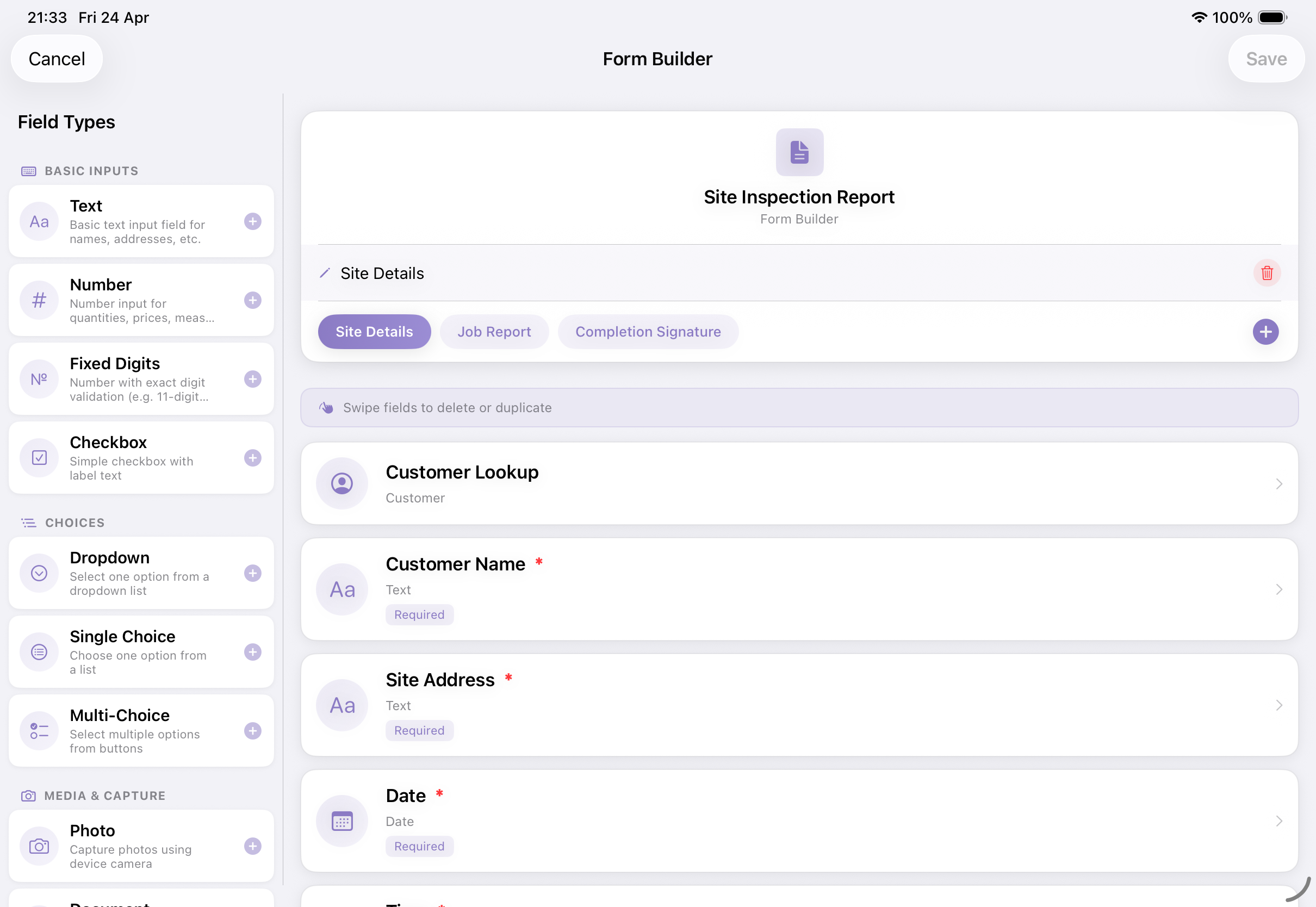Click the calendar icon on the Date field
The height and width of the screenshot is (907, 1316).
(x=342, y=821)
